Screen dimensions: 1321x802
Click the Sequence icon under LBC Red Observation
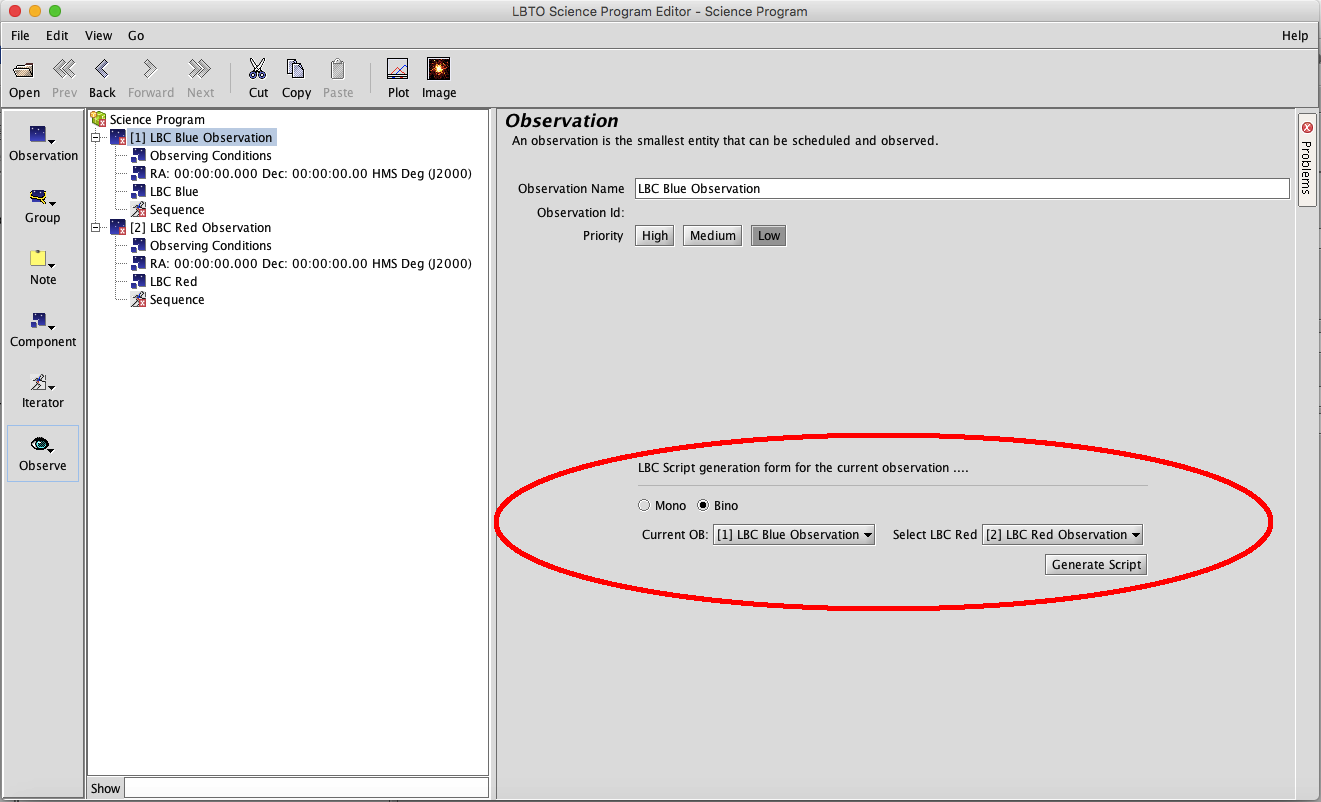tap(138, 299)
